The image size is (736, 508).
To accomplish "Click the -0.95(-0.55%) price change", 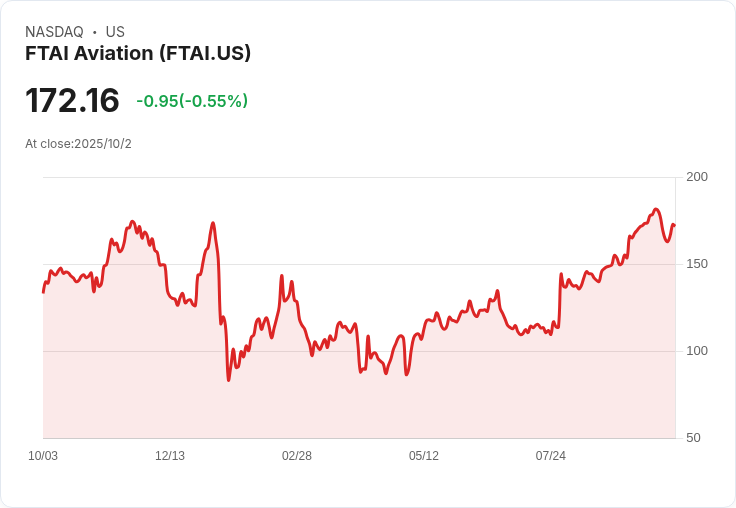I will [192, 101].
